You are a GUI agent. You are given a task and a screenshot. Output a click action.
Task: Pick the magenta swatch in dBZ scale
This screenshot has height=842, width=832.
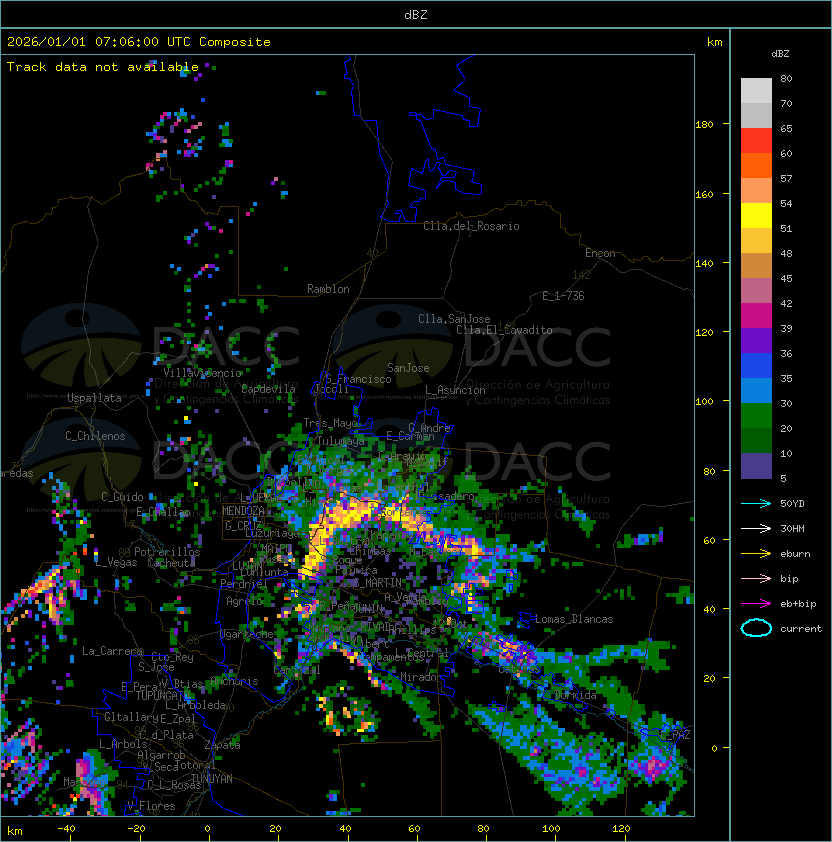pyautogui.click(x=756, y=316)
